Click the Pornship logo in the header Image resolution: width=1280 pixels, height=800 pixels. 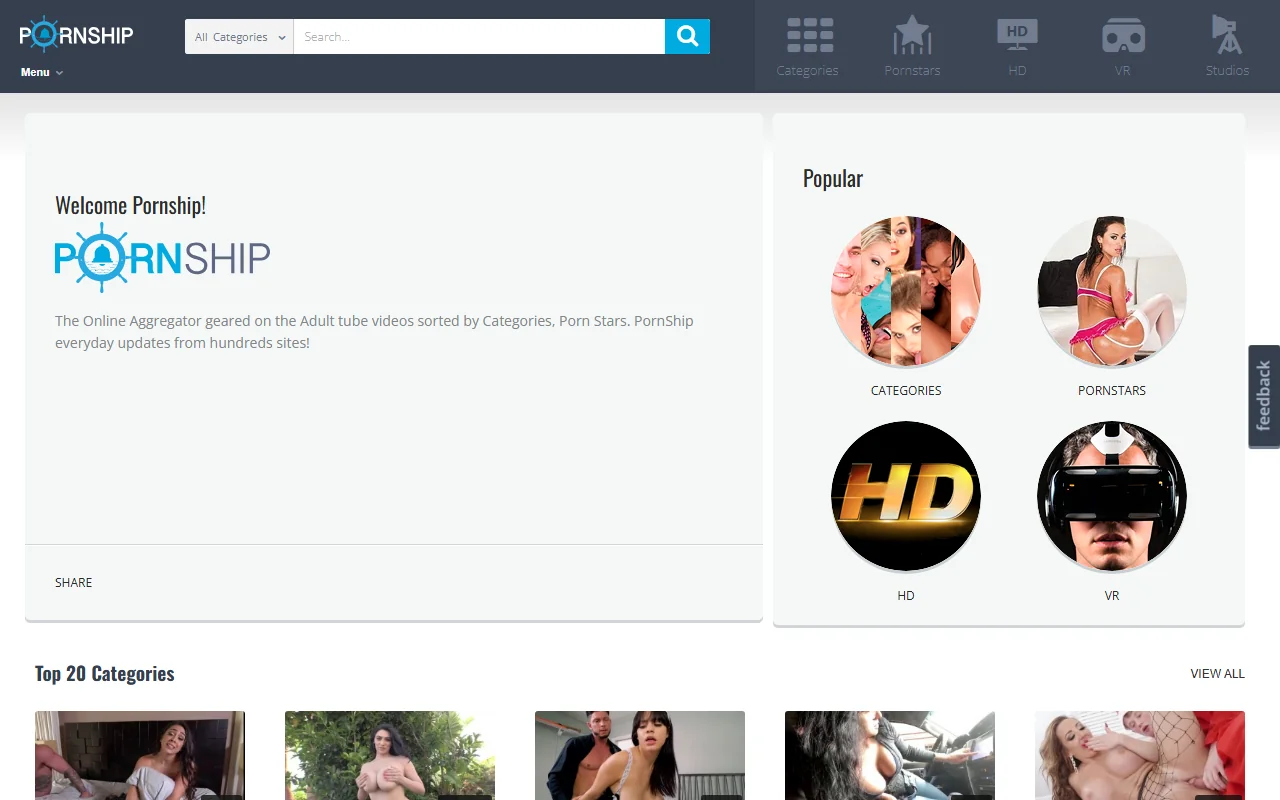tap(75, 33)
